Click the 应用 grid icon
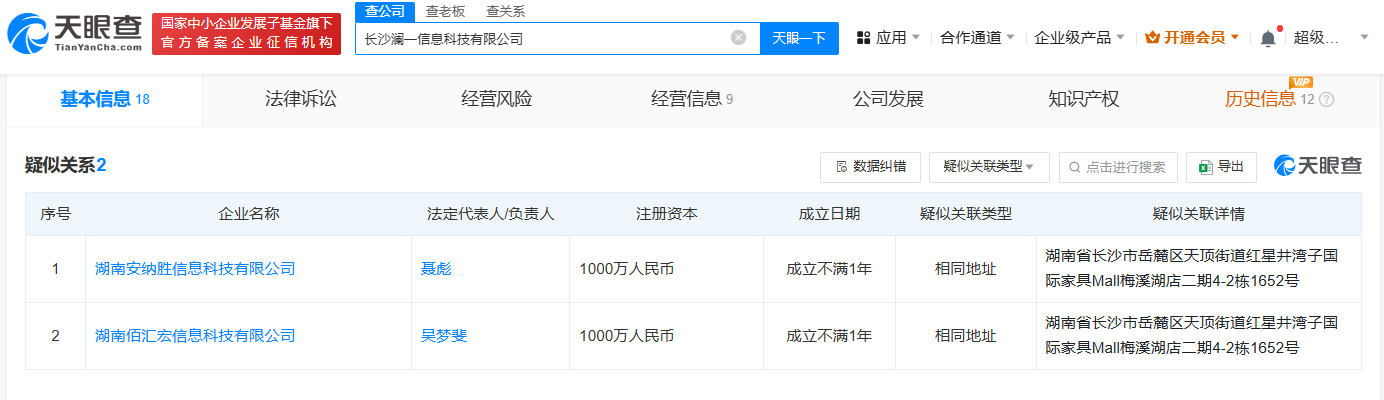1384x400 pixels. click(x=863, y=38)
